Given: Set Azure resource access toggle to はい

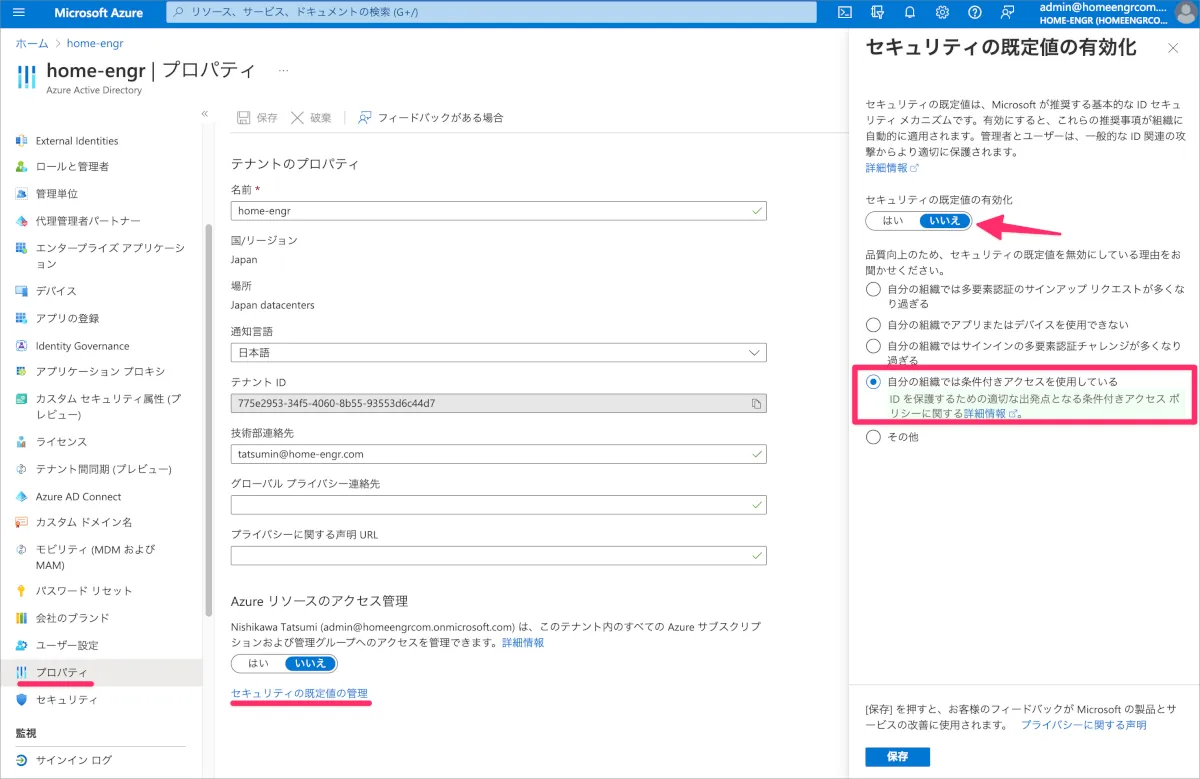Looking at the screenshot, I should 258,663.
